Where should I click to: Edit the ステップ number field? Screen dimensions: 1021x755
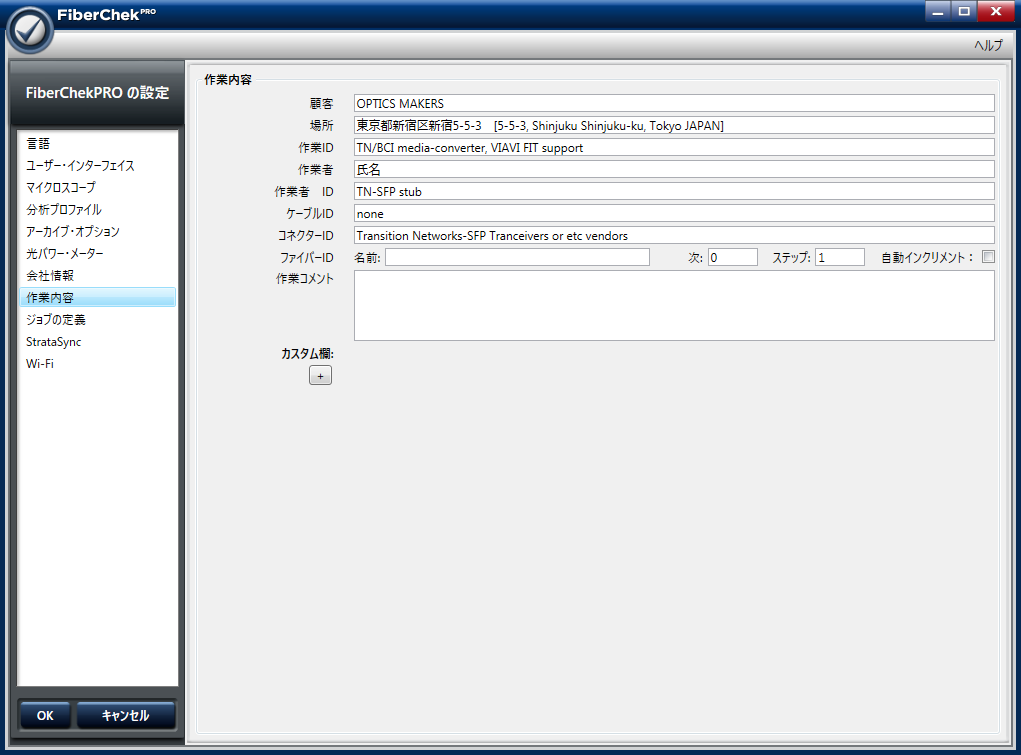coord(840,257)
